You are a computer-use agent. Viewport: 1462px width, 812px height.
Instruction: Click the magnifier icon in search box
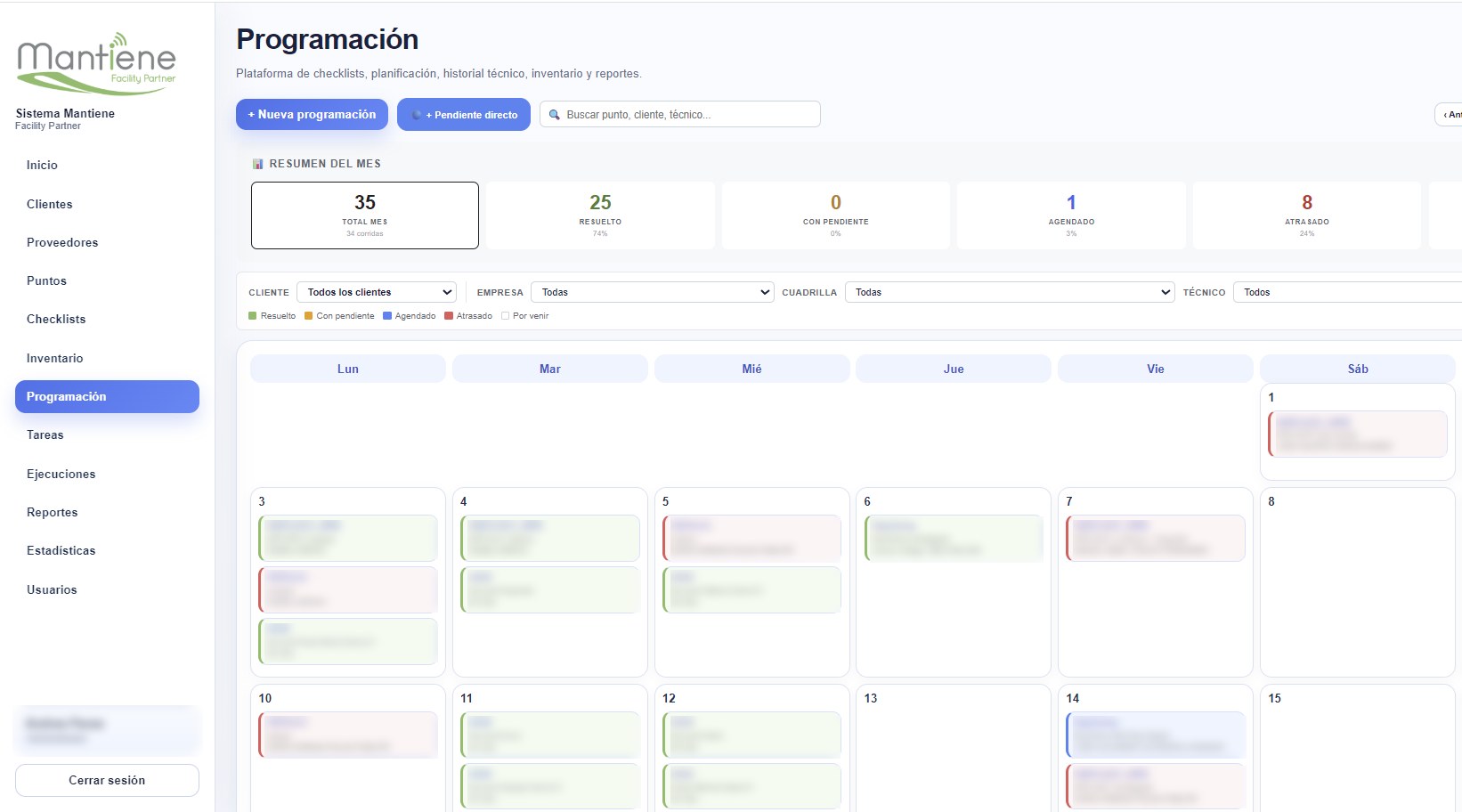point(555,115)
